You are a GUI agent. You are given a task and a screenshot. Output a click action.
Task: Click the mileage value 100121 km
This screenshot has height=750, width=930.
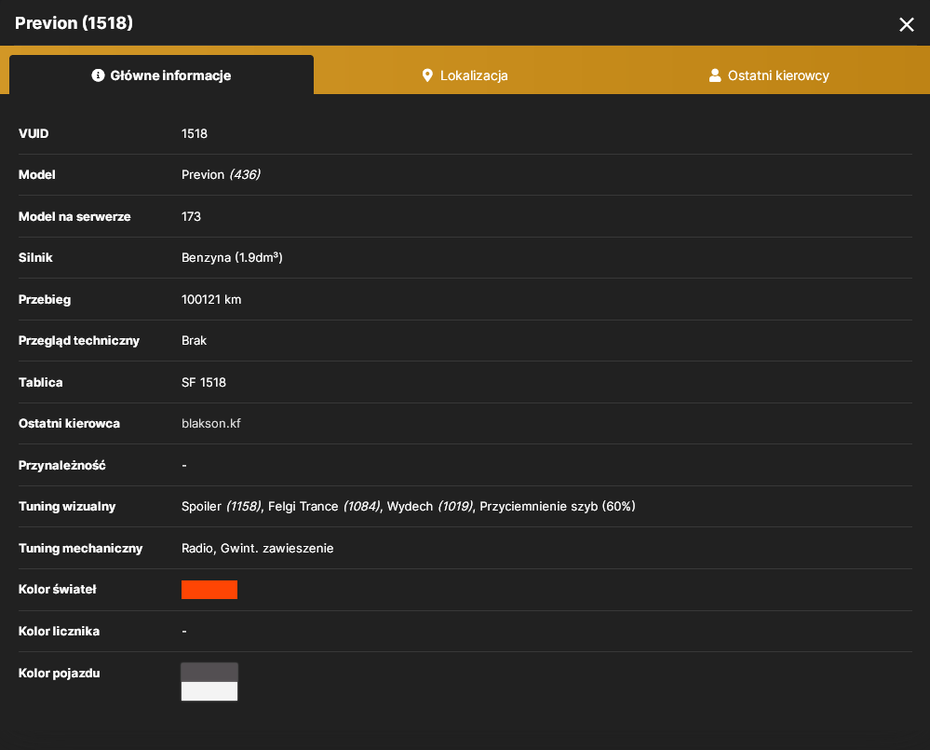coord(211,299)
